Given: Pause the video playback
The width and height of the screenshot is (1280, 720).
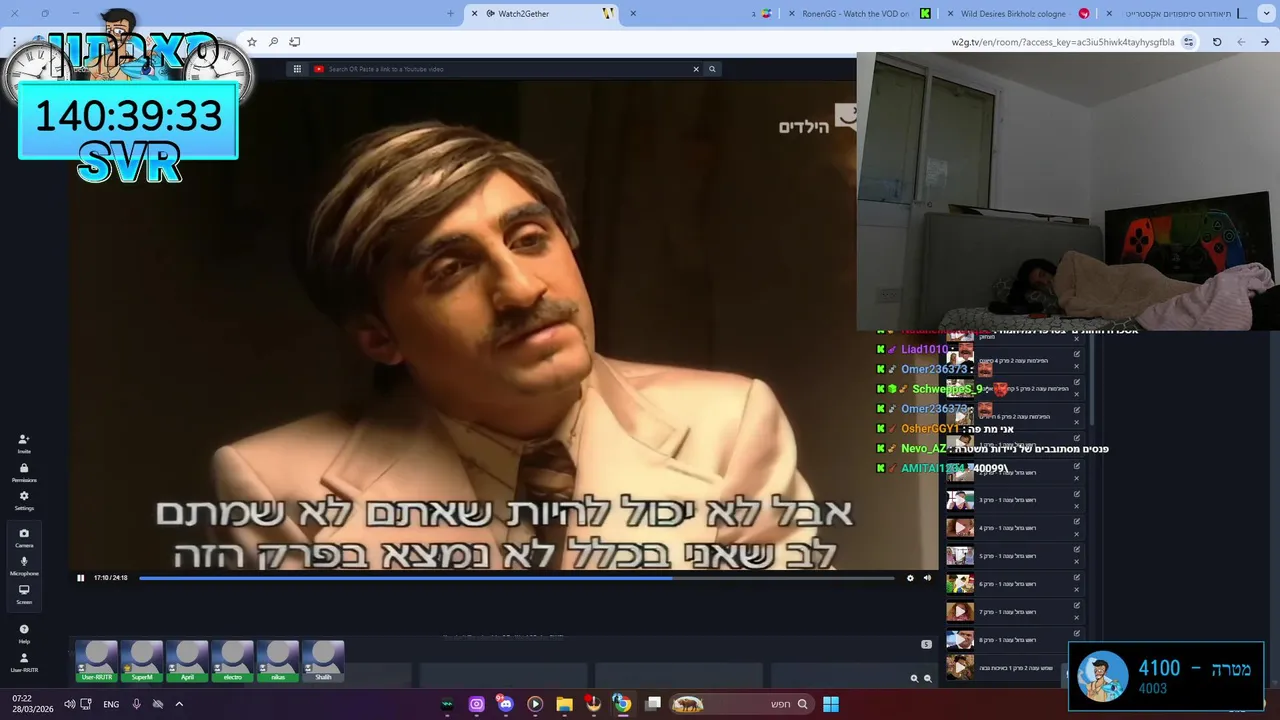Looking at the screenshot, I should coord(81,578).
